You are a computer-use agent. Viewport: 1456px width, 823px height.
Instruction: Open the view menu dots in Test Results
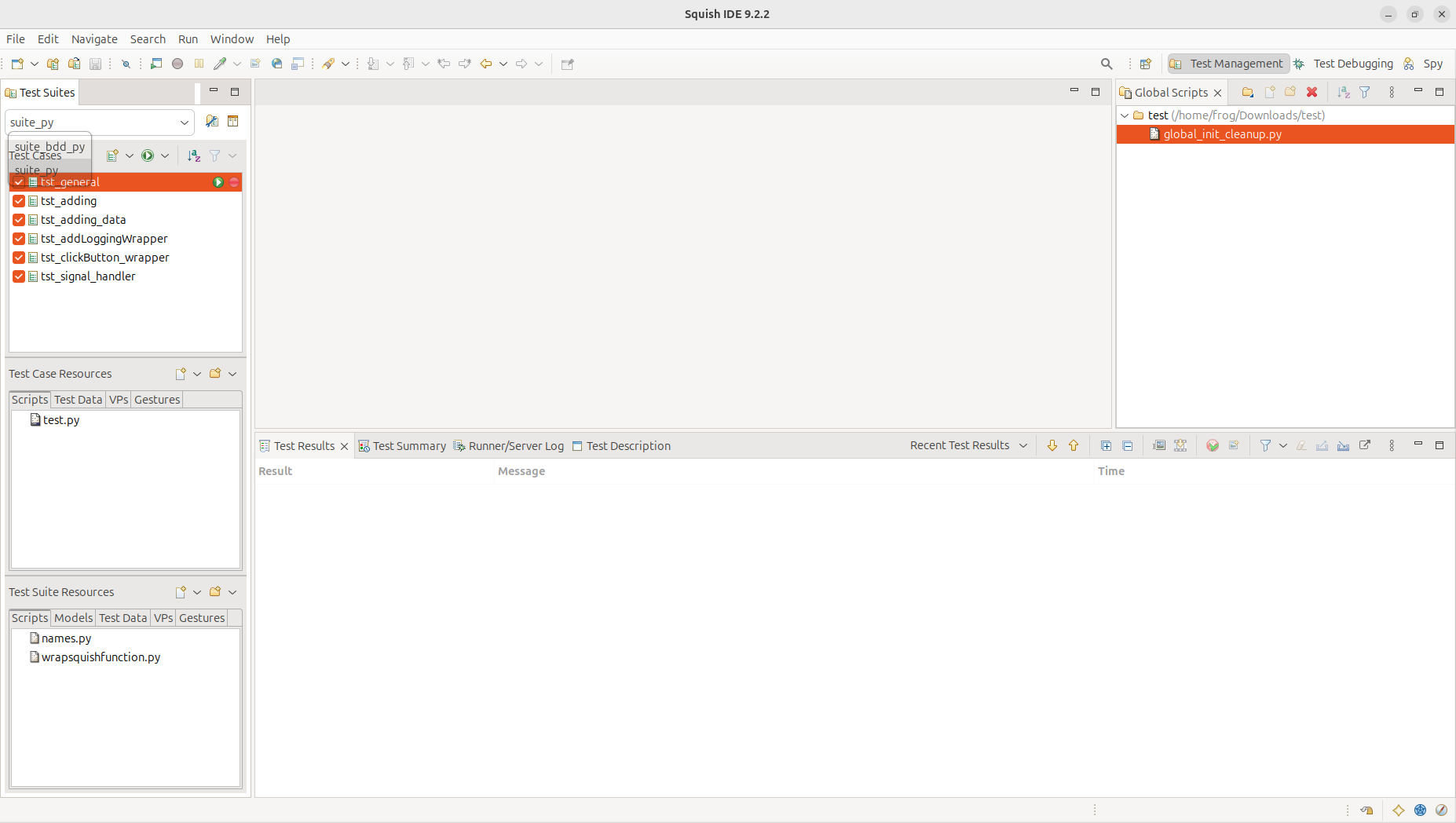(1392, 445)
